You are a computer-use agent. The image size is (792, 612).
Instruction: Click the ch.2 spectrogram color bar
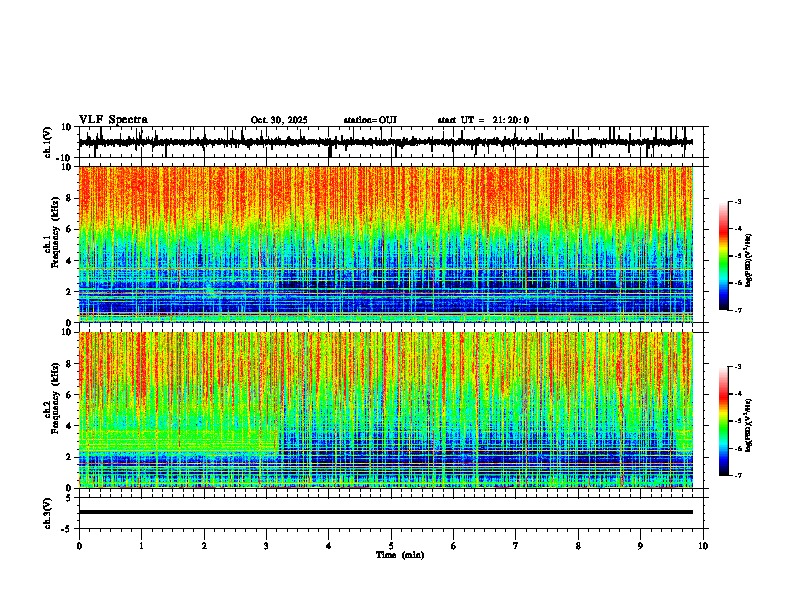tap(724, 421)
